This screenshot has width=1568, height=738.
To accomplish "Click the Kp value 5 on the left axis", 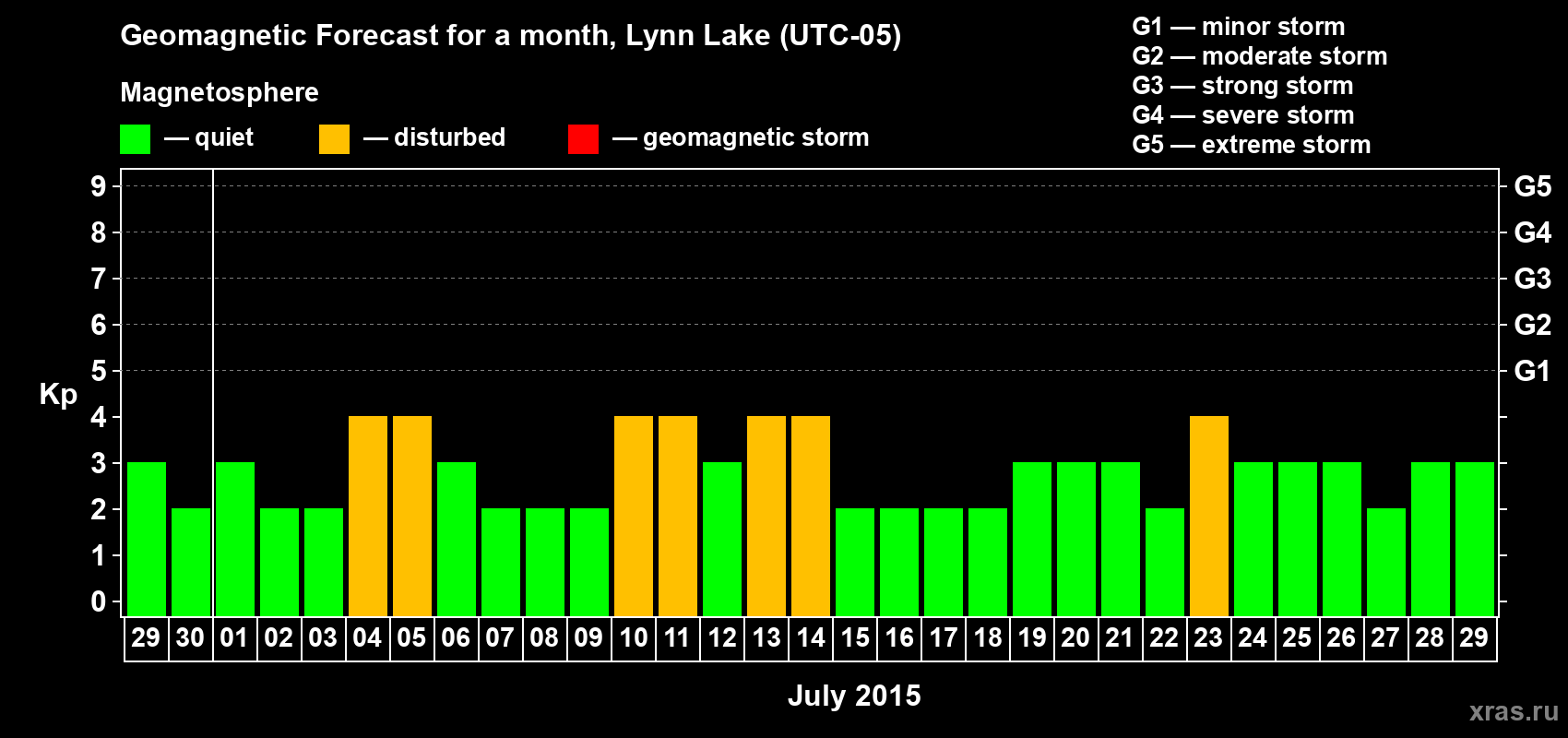I will (x=99, y=371).
